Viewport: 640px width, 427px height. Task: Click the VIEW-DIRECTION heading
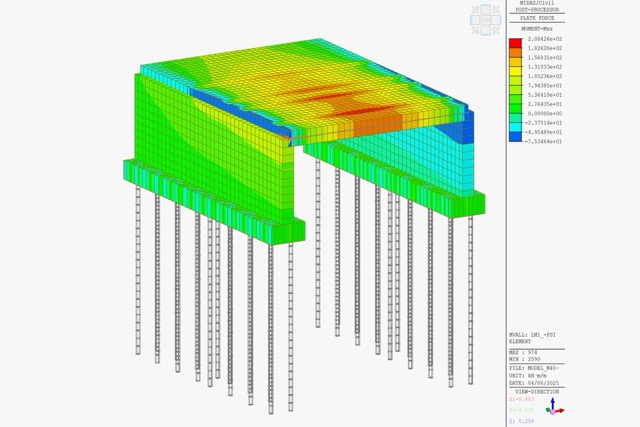pos(537,392)
